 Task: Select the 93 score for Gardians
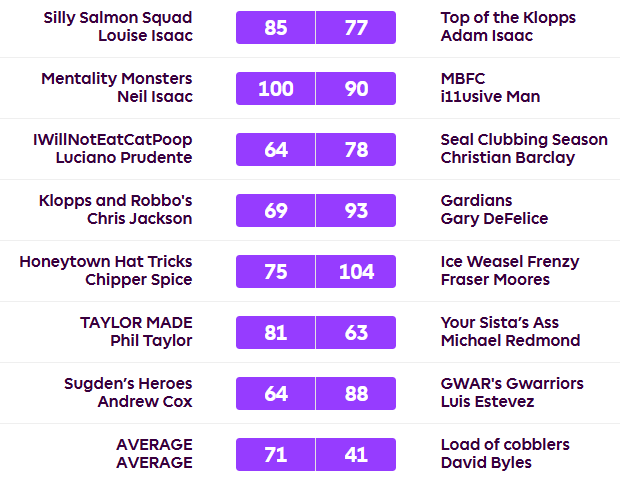point(356,211)
